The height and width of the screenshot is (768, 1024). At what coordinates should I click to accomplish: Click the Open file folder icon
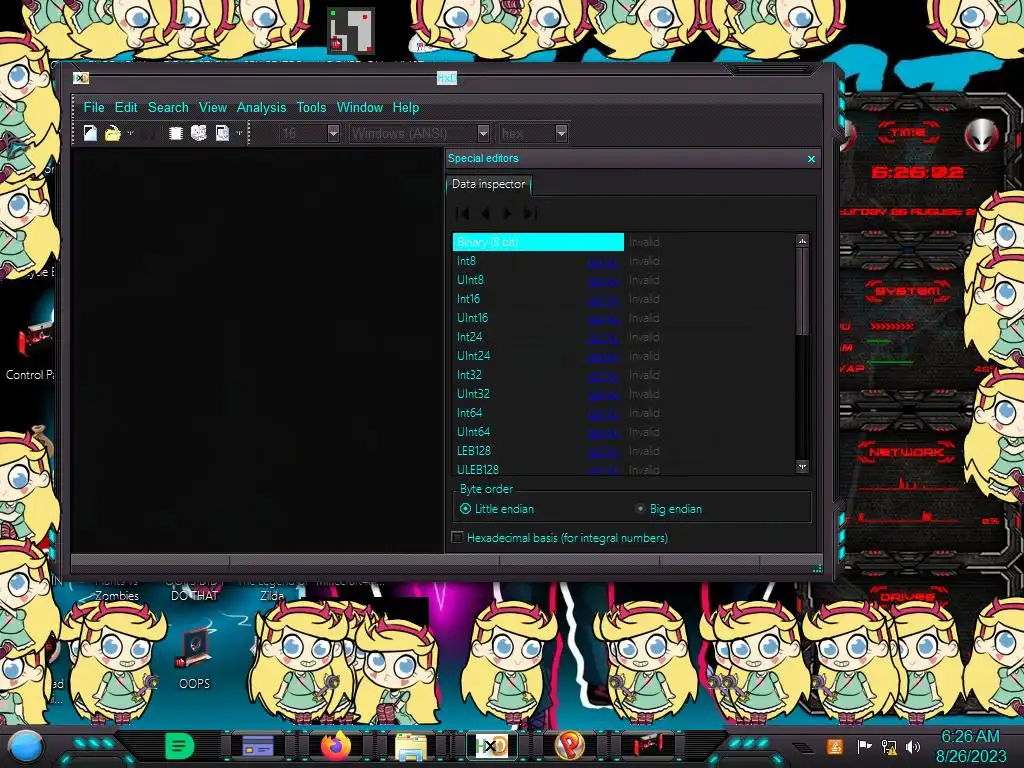click(x=112, y=133)
